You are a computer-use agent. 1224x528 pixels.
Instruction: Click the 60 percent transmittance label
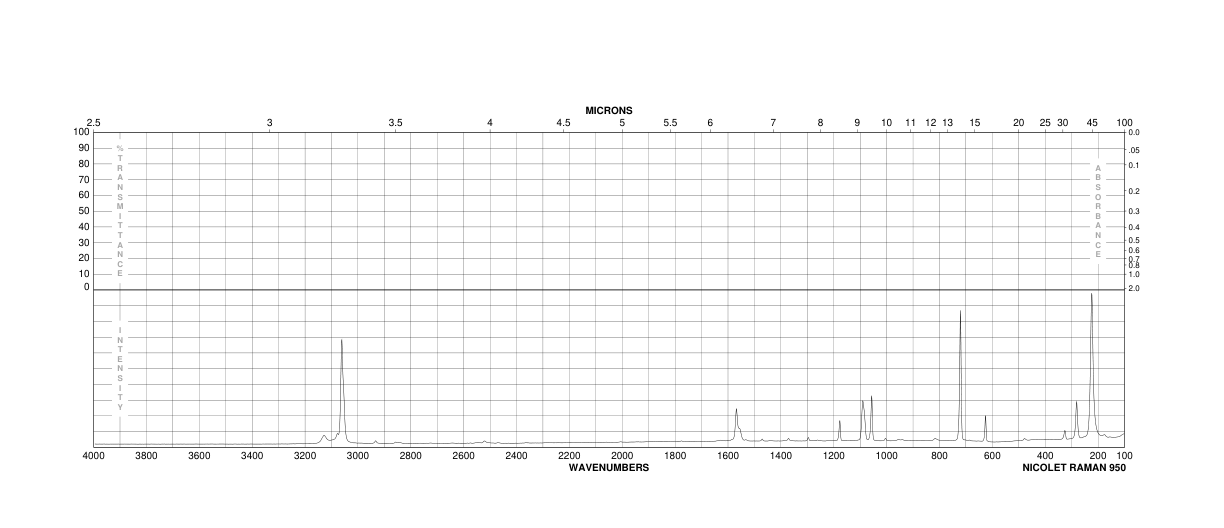click(x=84, y=195)
